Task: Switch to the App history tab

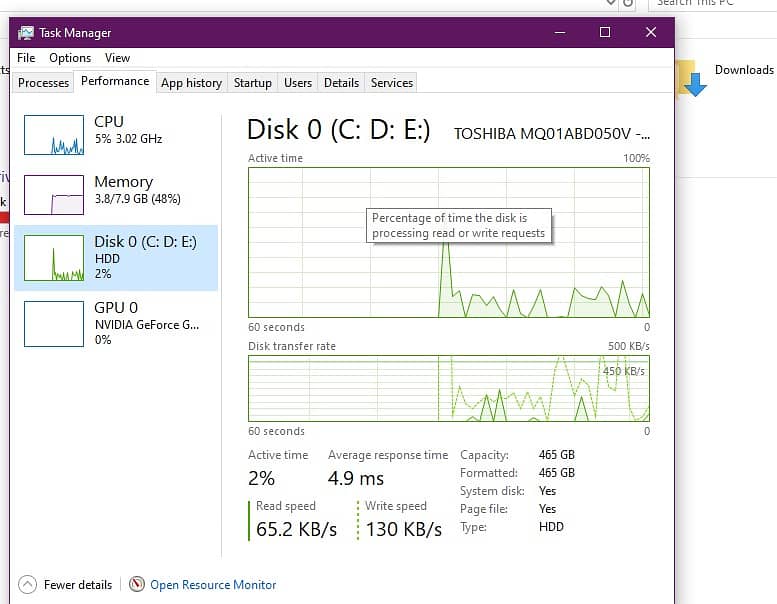Action: point(191,83)
